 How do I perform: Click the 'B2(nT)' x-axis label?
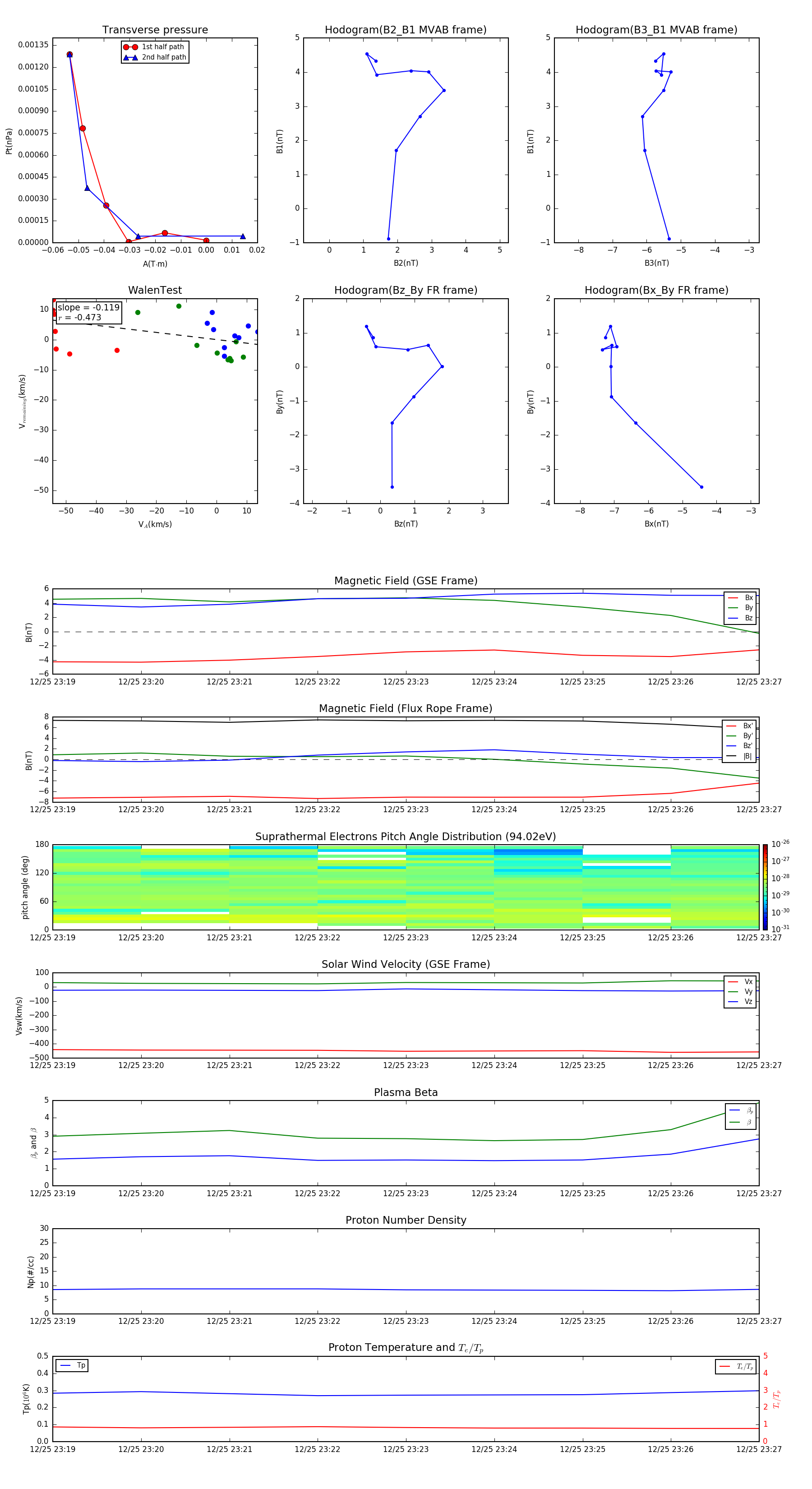click(x=406, y=263)
